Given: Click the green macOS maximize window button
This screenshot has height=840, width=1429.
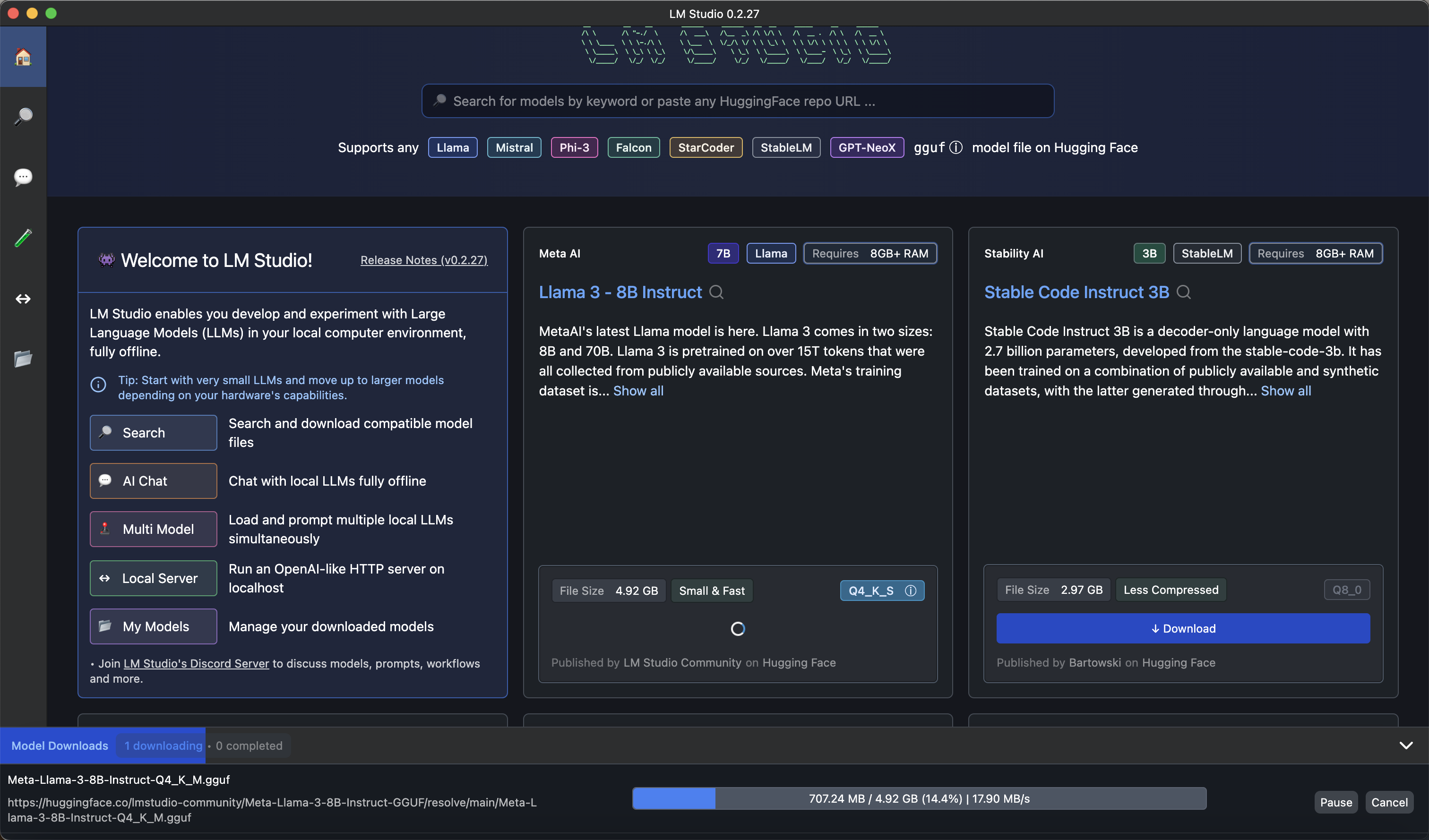Looking at the screenshot, I should [x=51, y=13].
